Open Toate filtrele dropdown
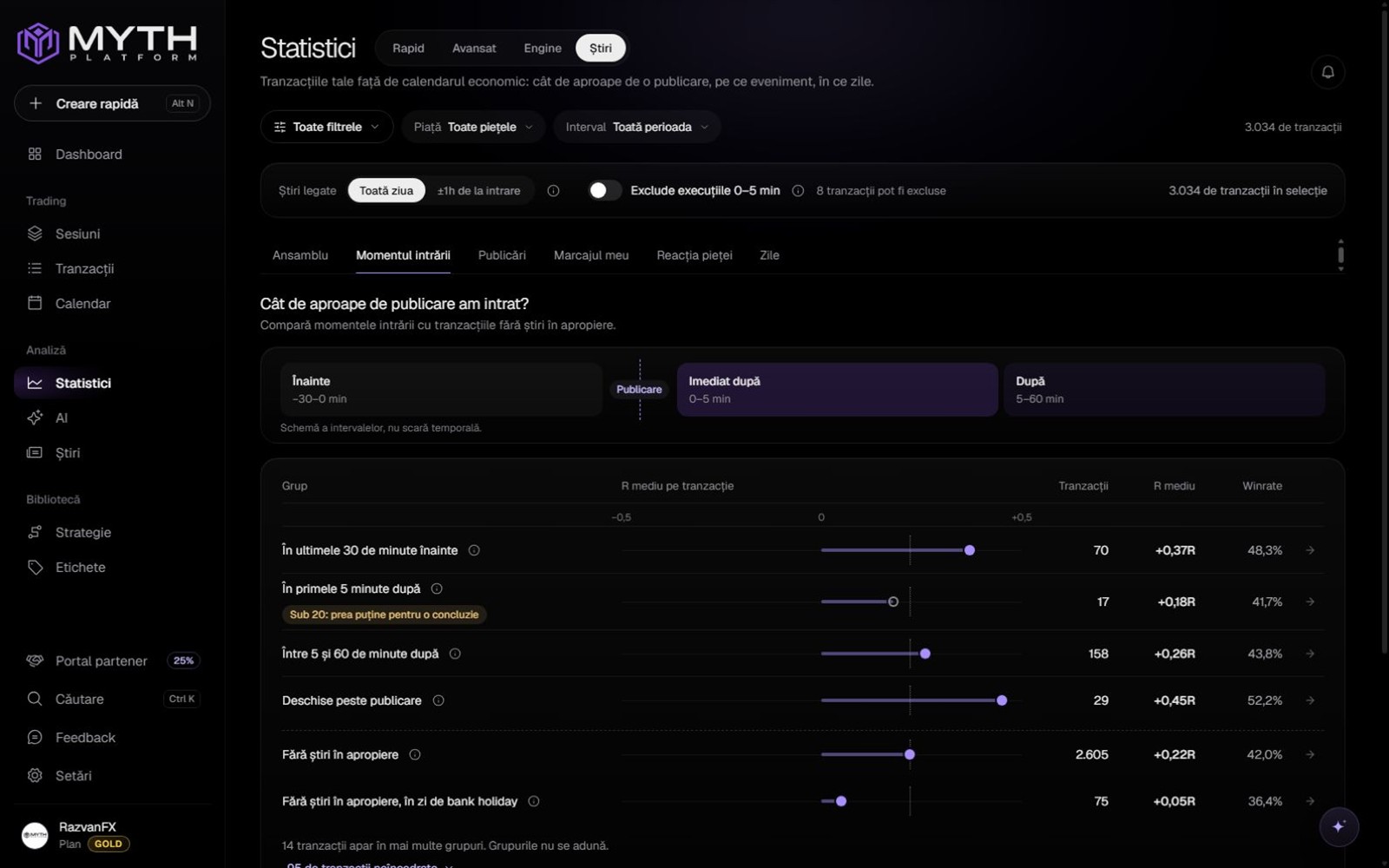Image resolution: width=1389 pixels, height=868 pixels. (326, 127)
